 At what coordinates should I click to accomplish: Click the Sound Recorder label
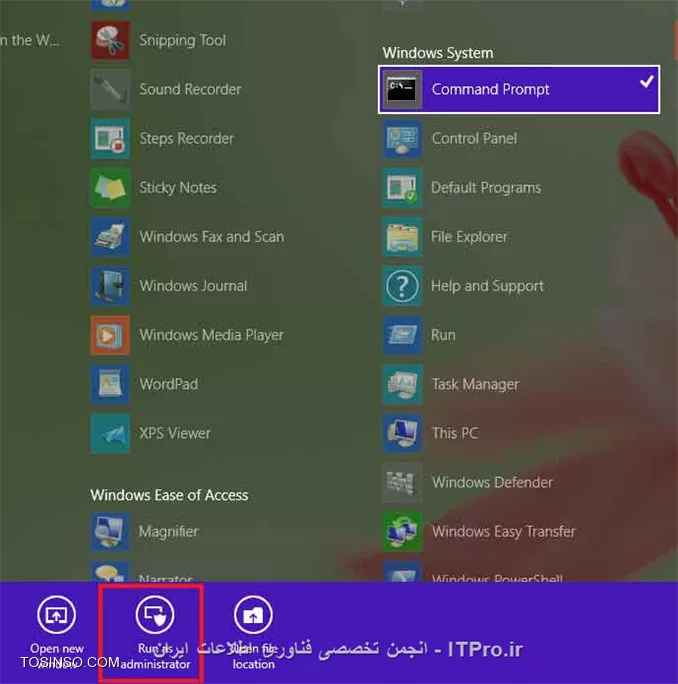click(x=190, y=89)
